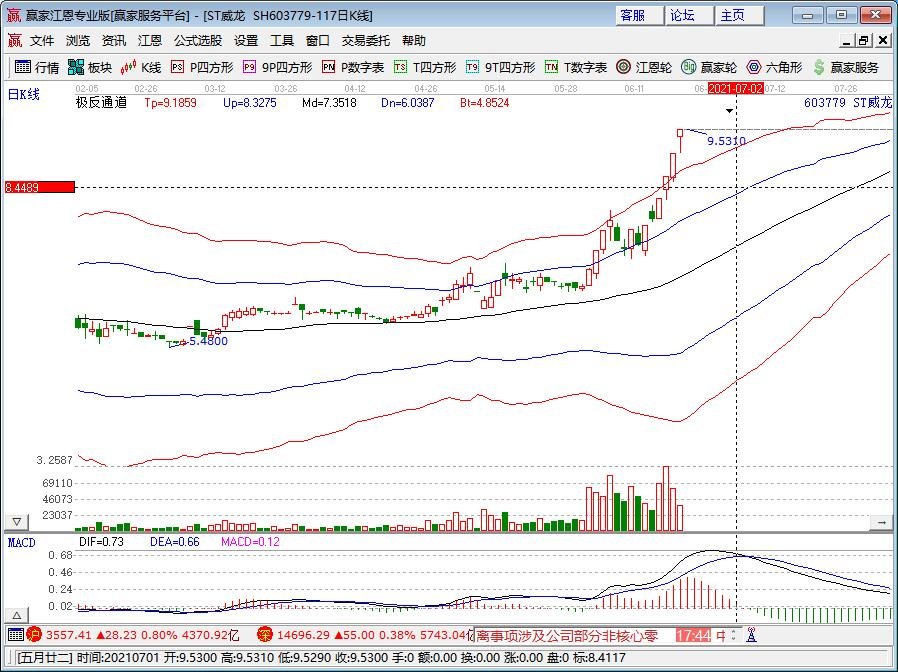This screenshot has width=898, height=672.
Task: Open the 公式选股 menu
Action: 198,41
